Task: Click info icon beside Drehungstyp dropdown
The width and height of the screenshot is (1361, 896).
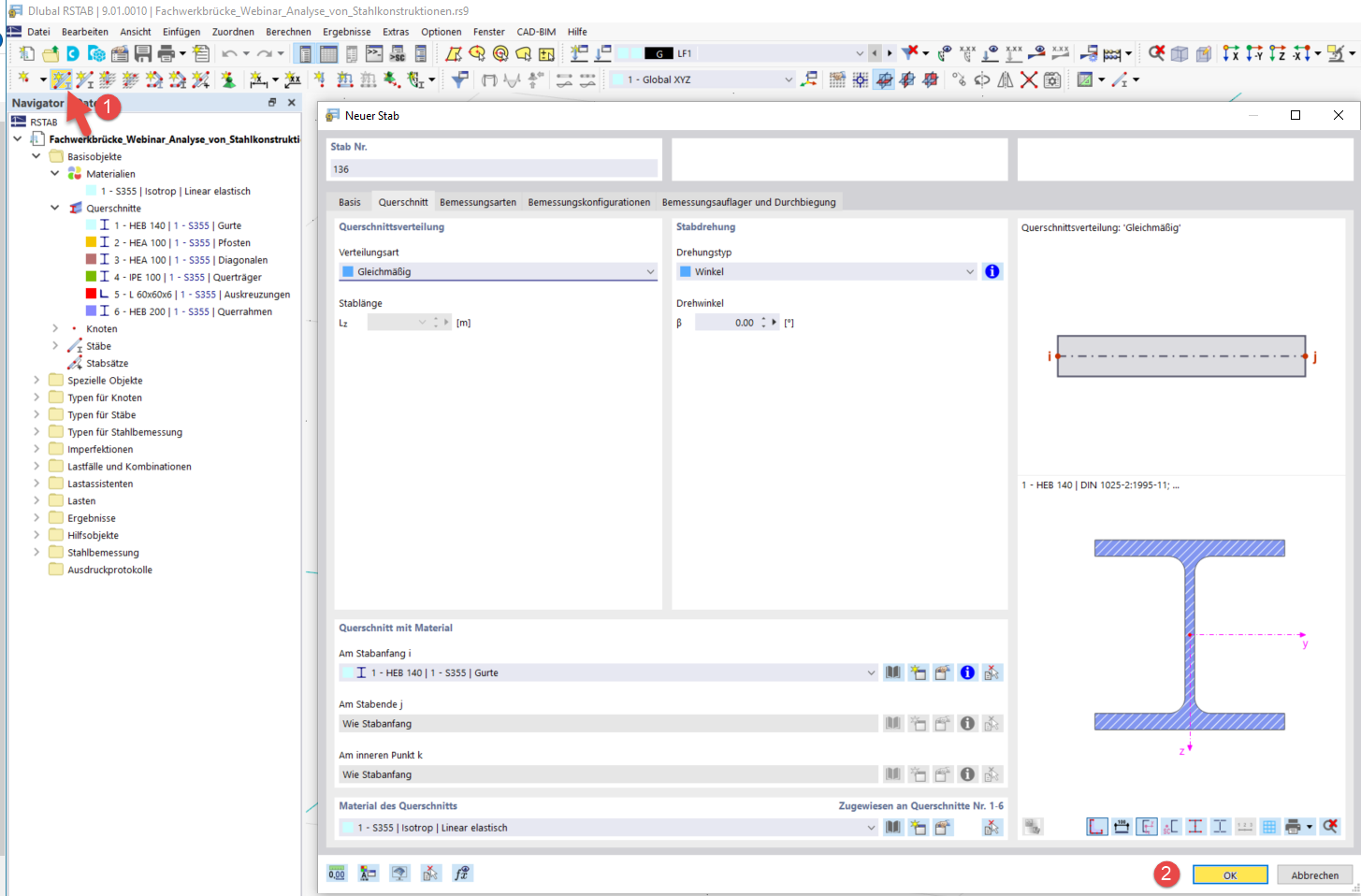Action: [x=992, y=271]
